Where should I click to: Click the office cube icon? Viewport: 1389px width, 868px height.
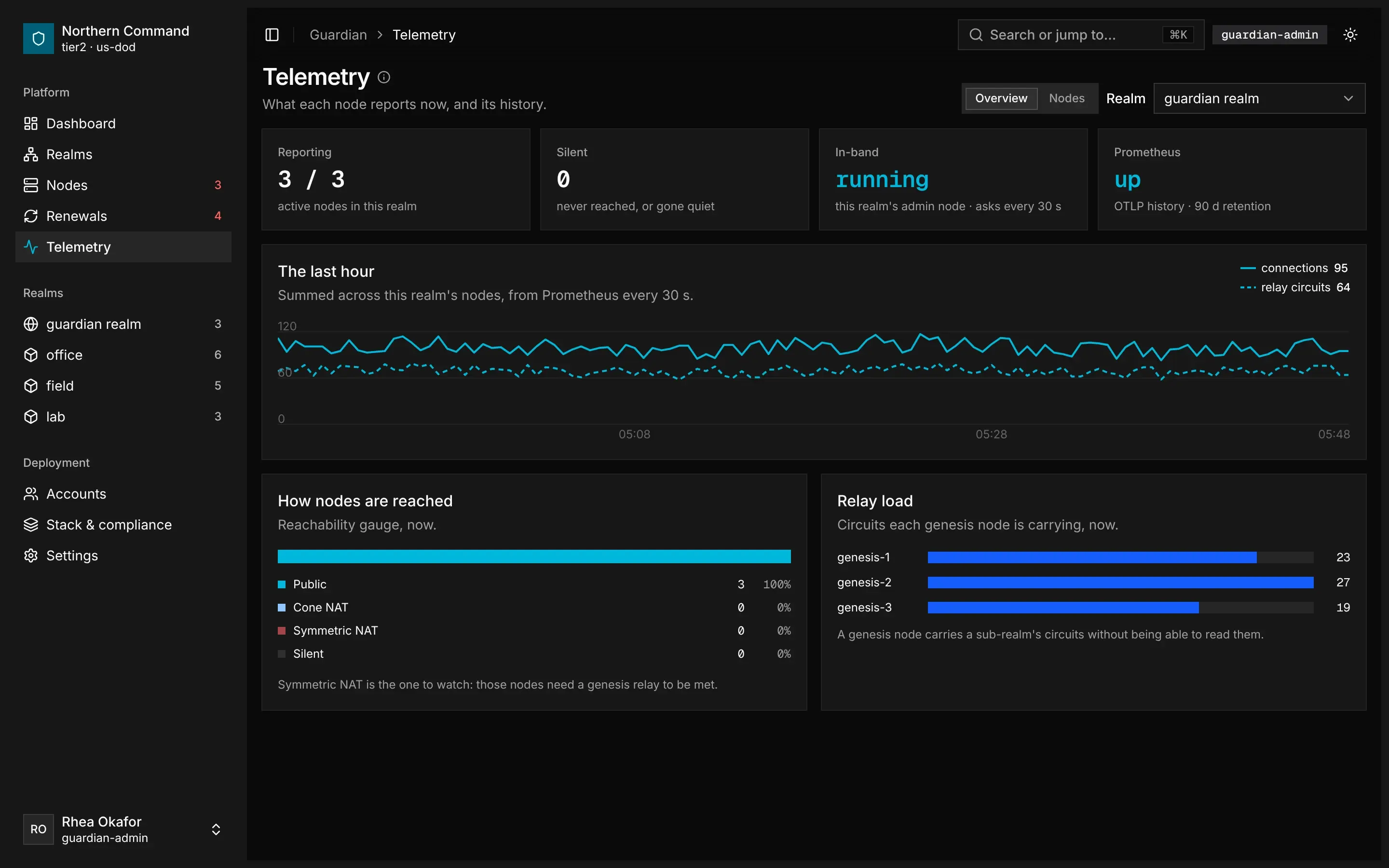click(x=31, y=355)
